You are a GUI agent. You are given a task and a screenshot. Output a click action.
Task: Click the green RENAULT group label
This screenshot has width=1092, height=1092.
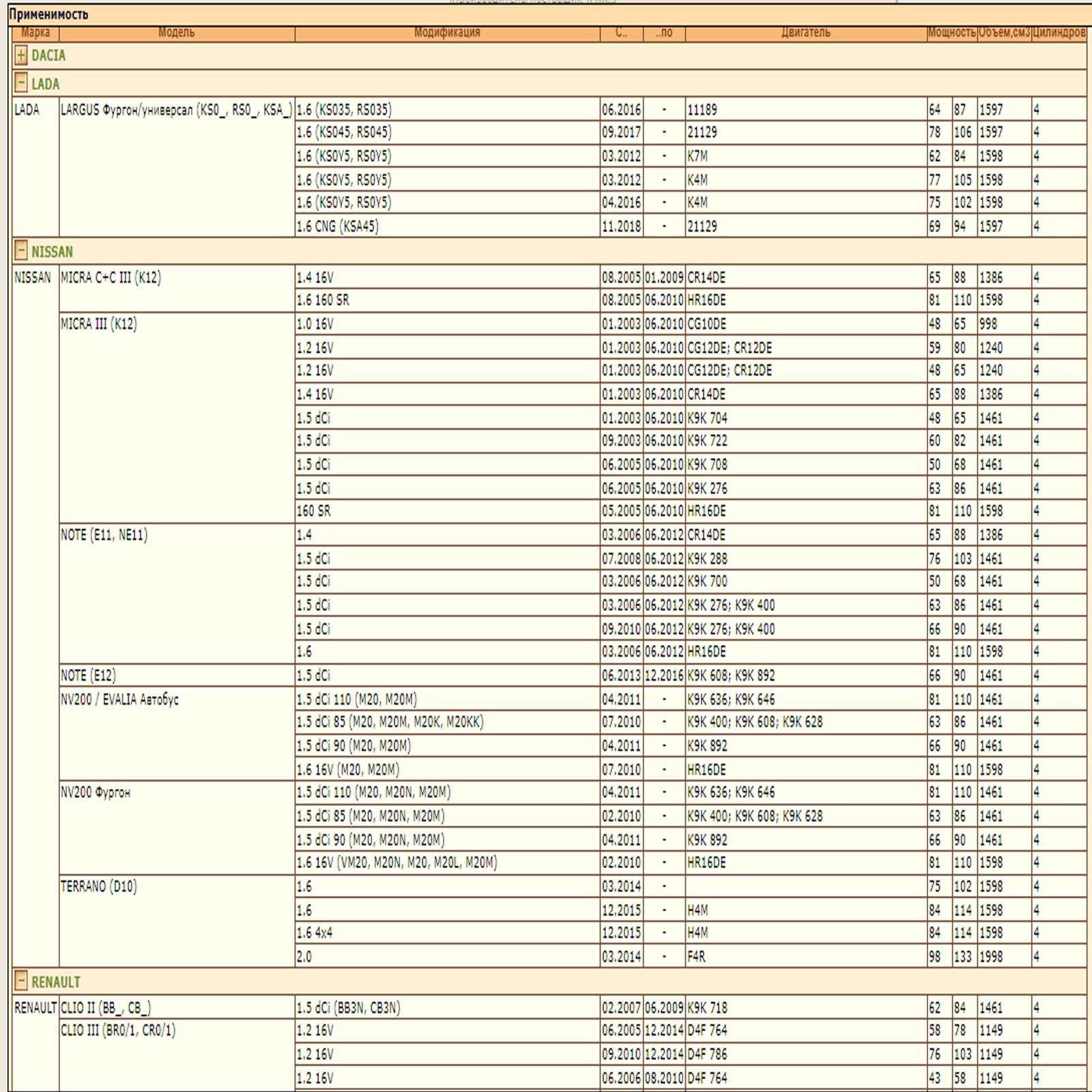click(x=56, y=982)
